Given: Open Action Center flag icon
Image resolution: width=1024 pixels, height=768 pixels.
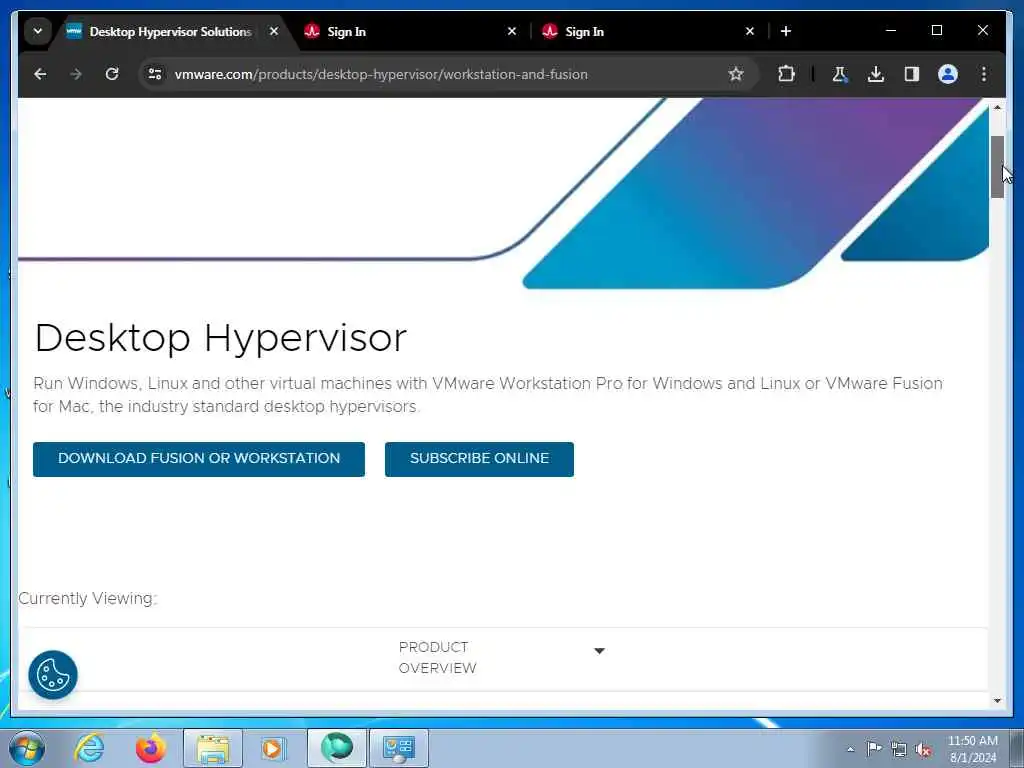Looking at the screenshot, I should pos(874,748).
